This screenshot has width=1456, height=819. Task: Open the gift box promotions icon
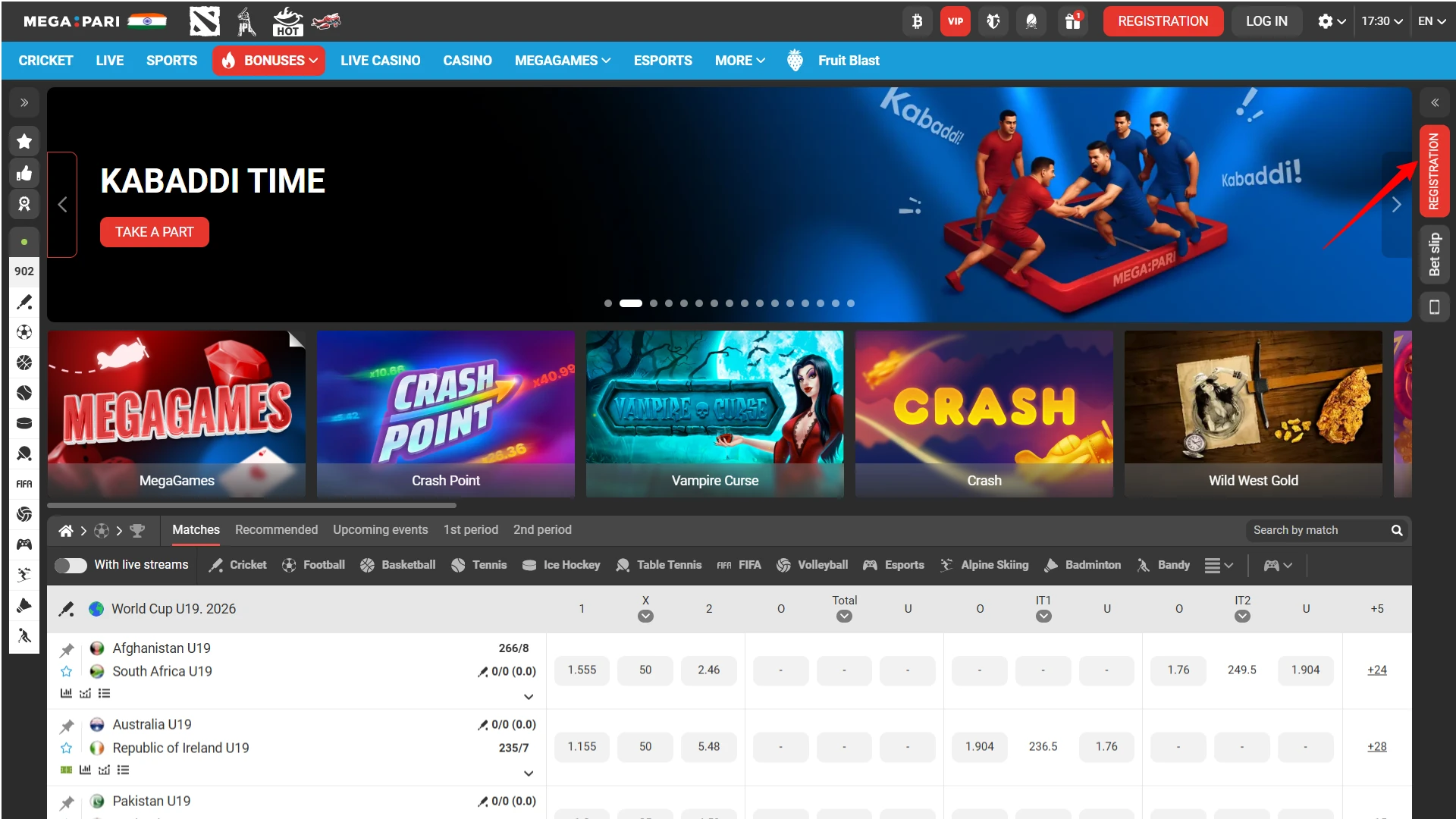coord(1072,21)
